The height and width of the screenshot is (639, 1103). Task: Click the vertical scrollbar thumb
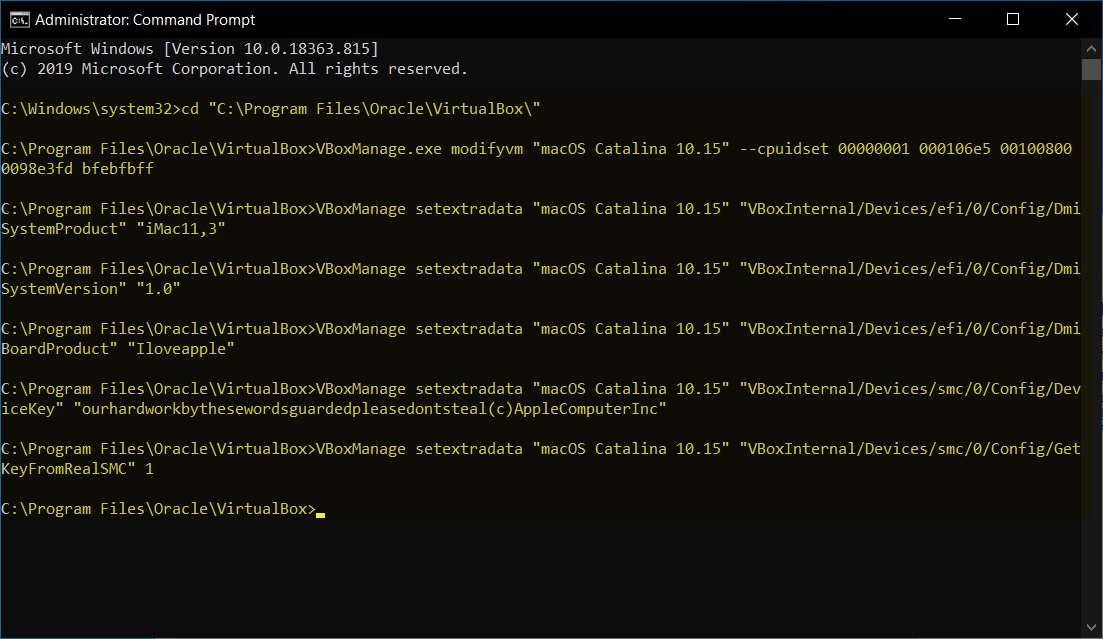(1091, 70)
